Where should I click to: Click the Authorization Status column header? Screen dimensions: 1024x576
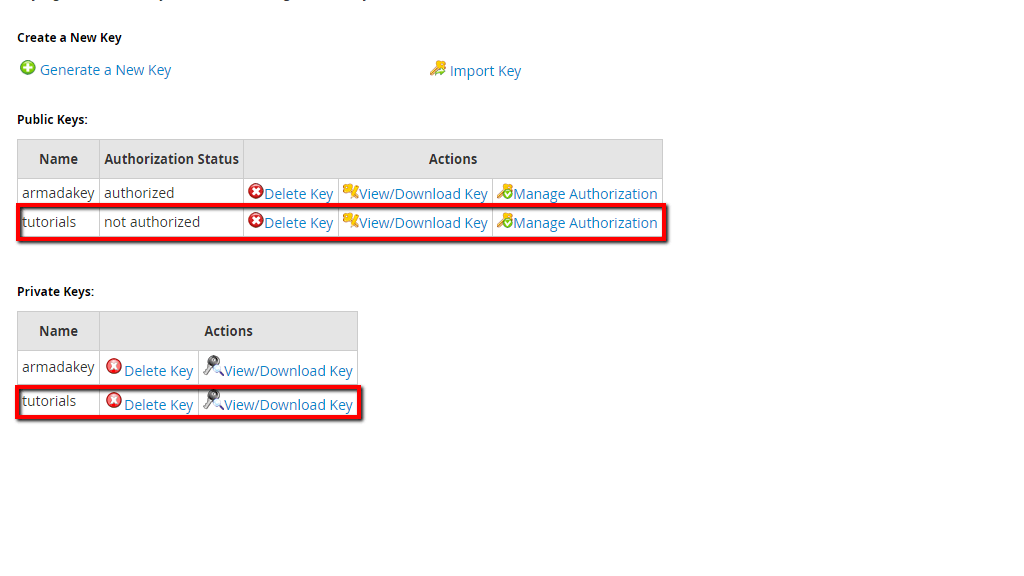pos(172,159)
